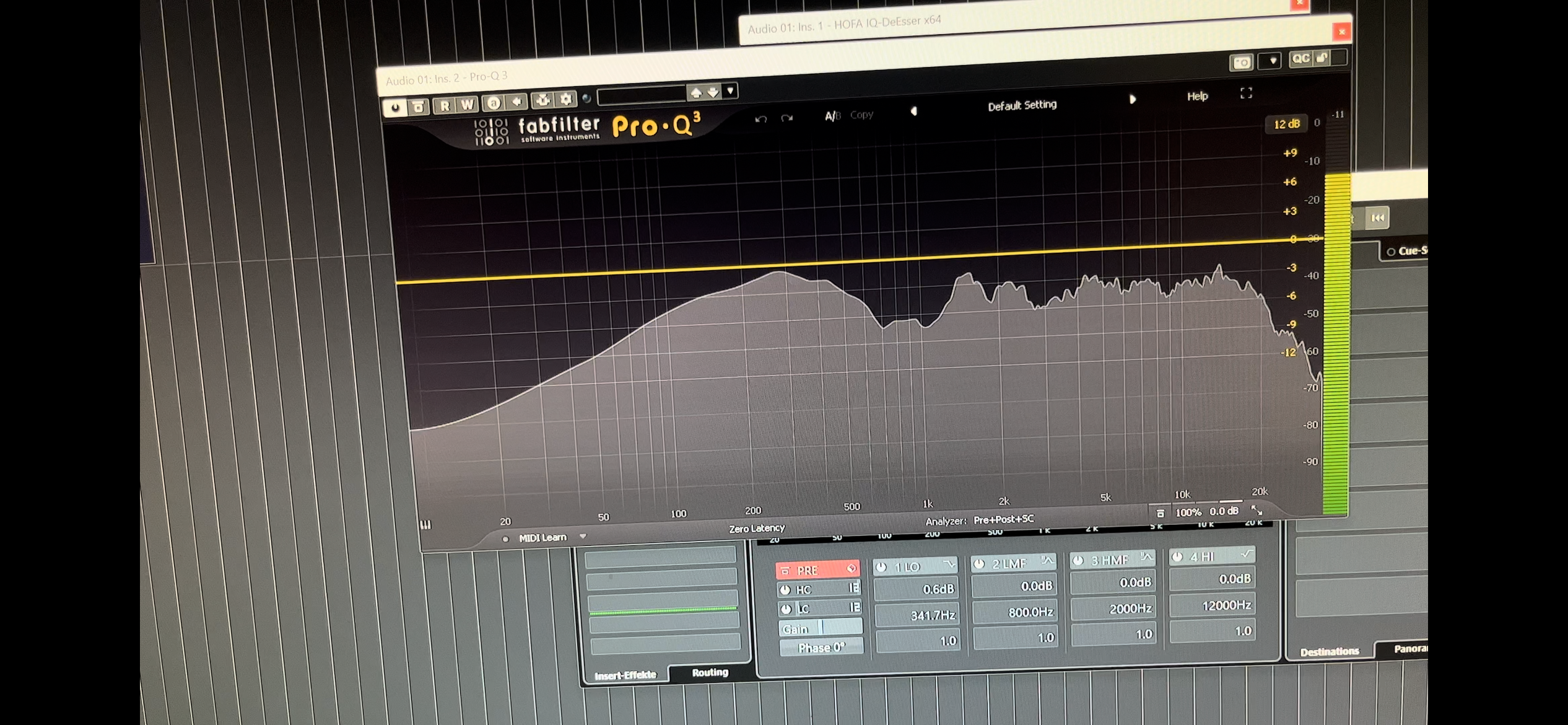The image size is (1568, 725).
Task: Open the preset browser dropdown arrow
Action: tap(731, 91)
